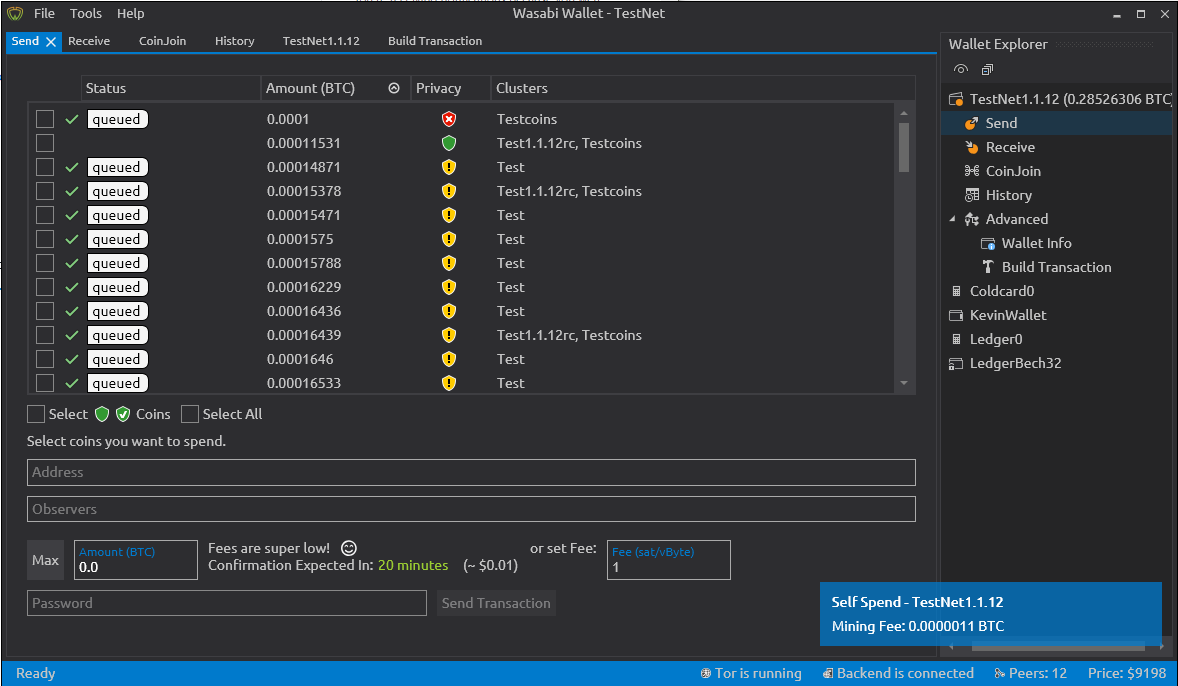Click the Max amount button
1178x686 pixels.
pos(45,561)
